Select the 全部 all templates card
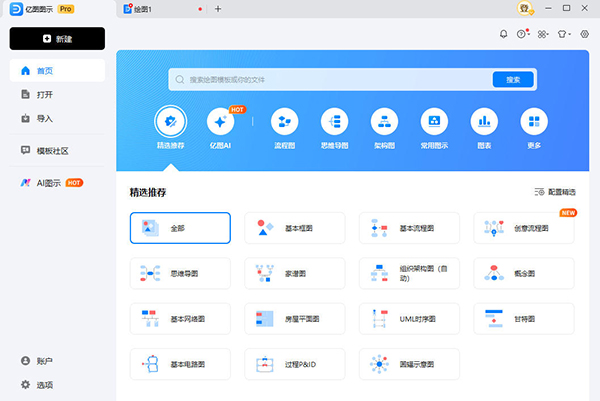 (x=180, y=228)
